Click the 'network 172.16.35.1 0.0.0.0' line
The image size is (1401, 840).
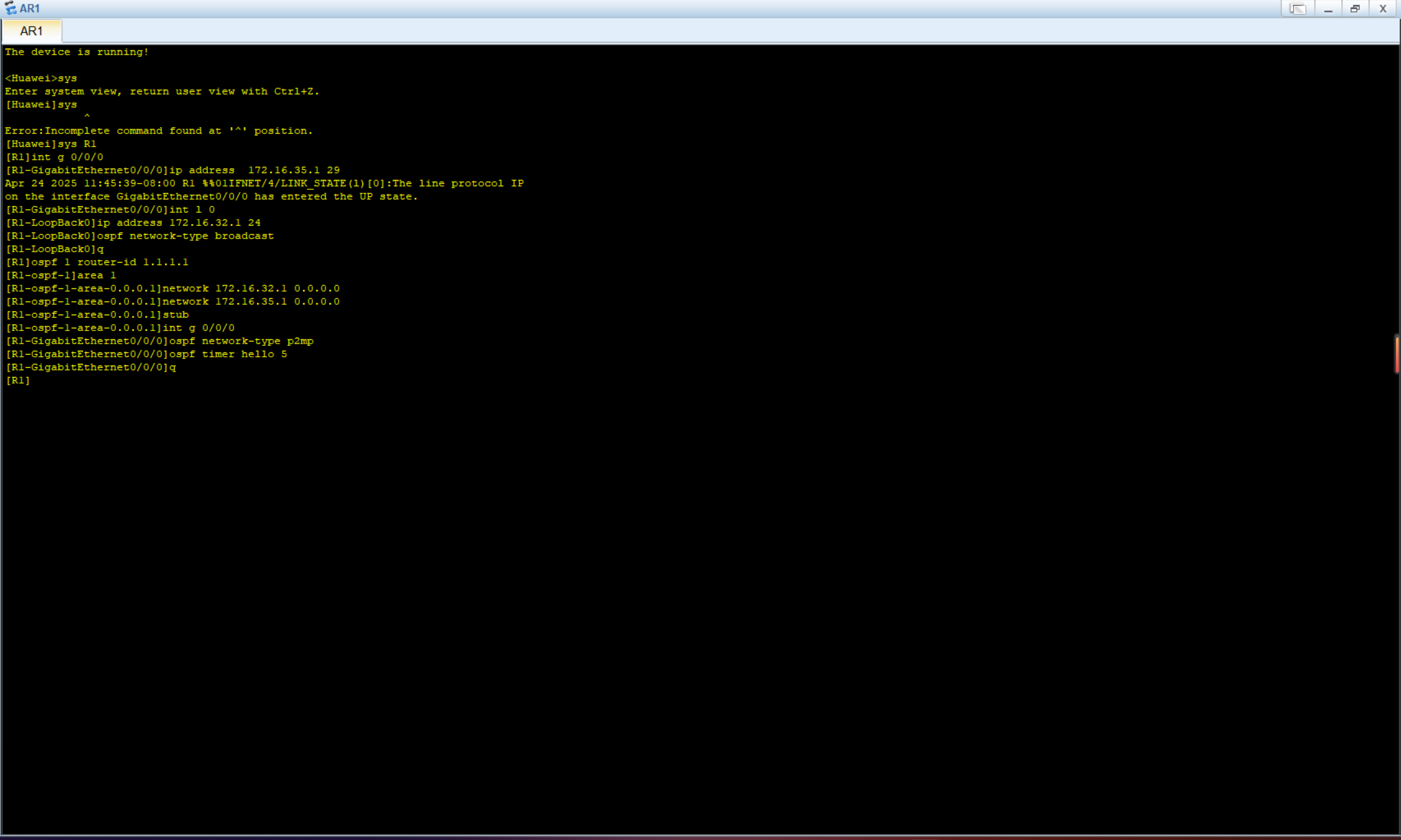click(x=172, y=302)
